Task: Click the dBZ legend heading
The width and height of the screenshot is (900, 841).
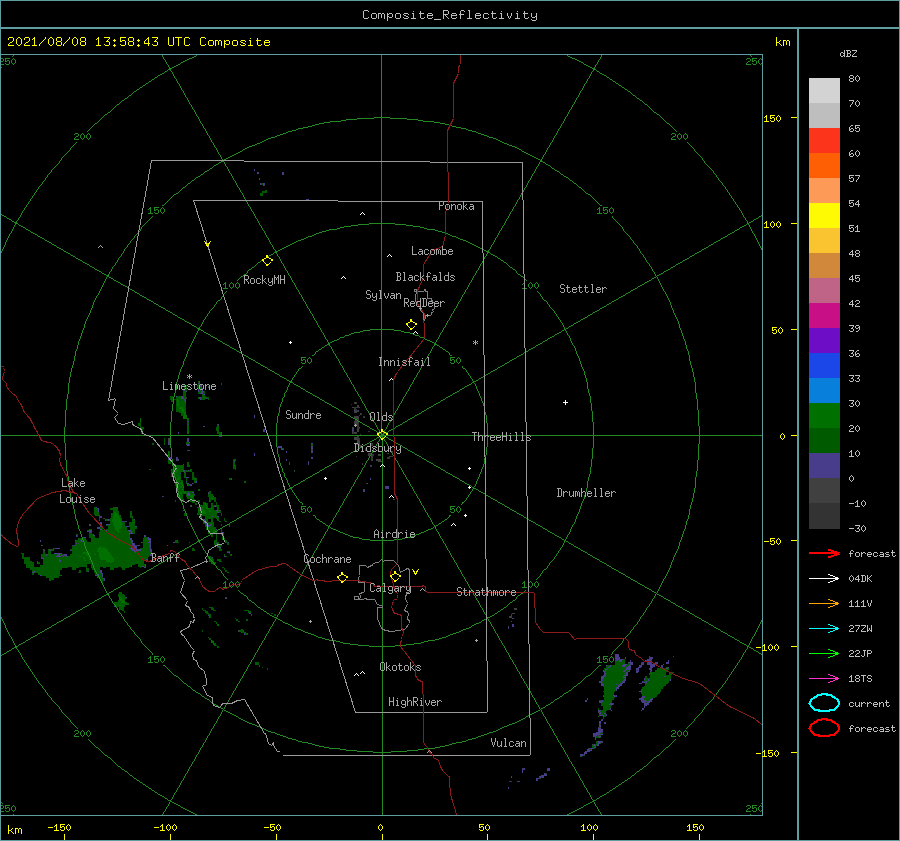Action: point(848,53)
